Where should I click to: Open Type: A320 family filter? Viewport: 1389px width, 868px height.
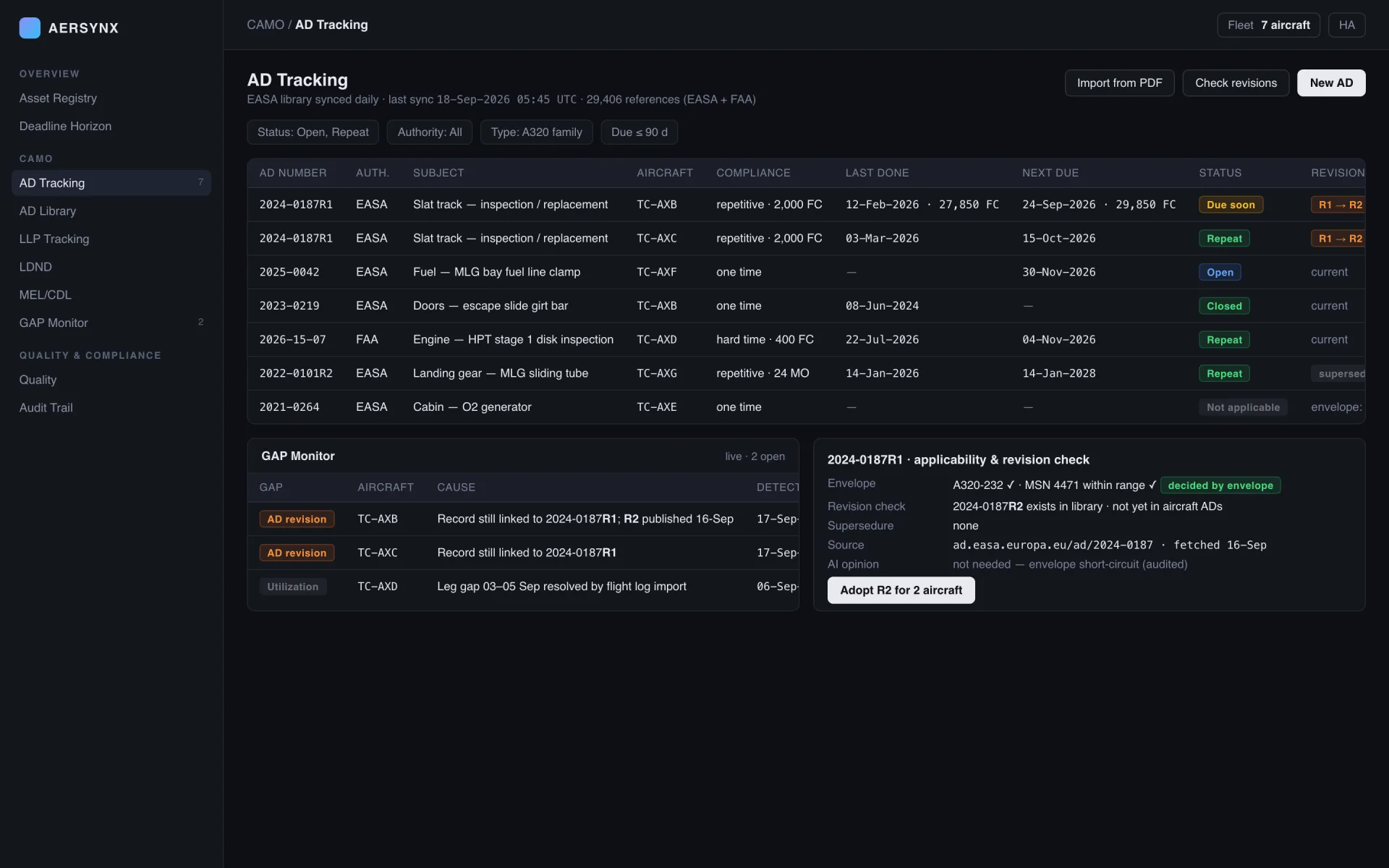[536, 132]
